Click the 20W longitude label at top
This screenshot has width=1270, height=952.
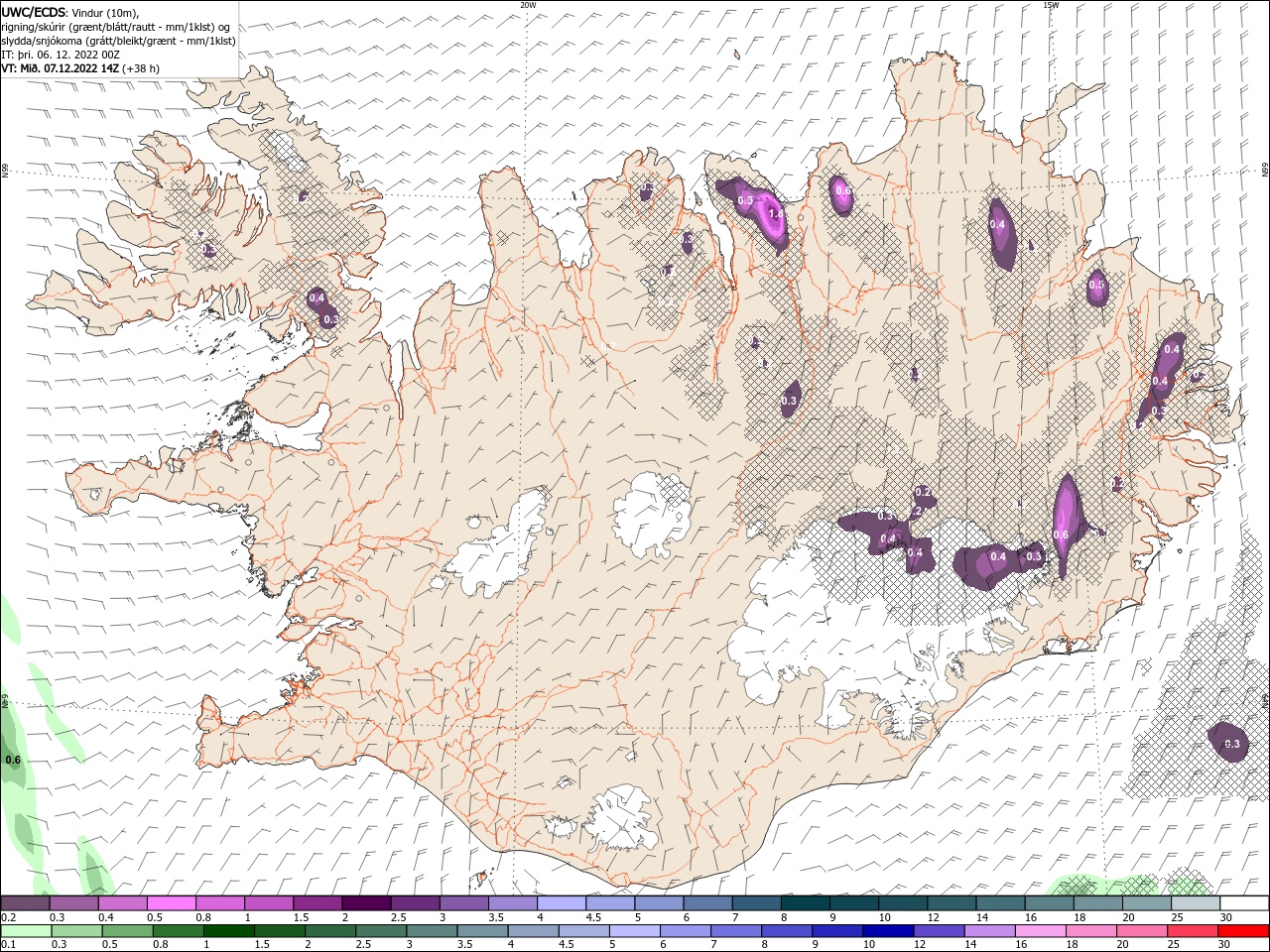[528, 5]
